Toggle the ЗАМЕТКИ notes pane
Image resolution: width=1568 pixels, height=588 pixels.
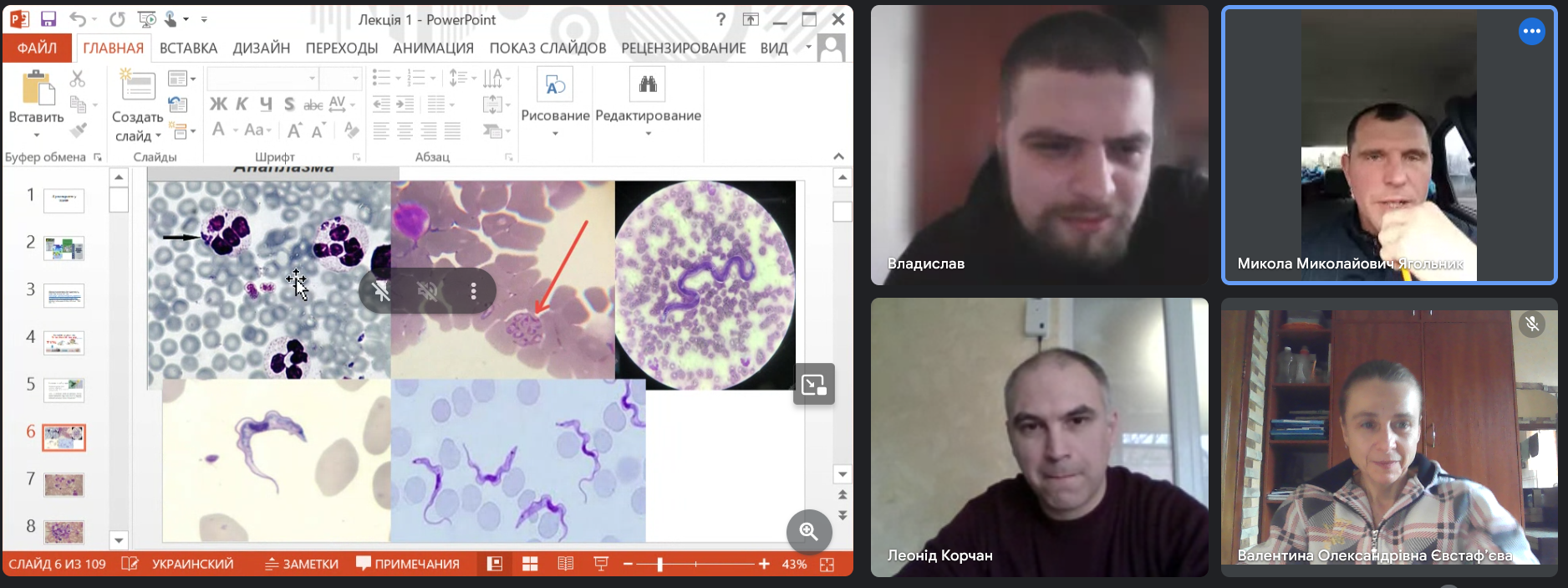302,565
